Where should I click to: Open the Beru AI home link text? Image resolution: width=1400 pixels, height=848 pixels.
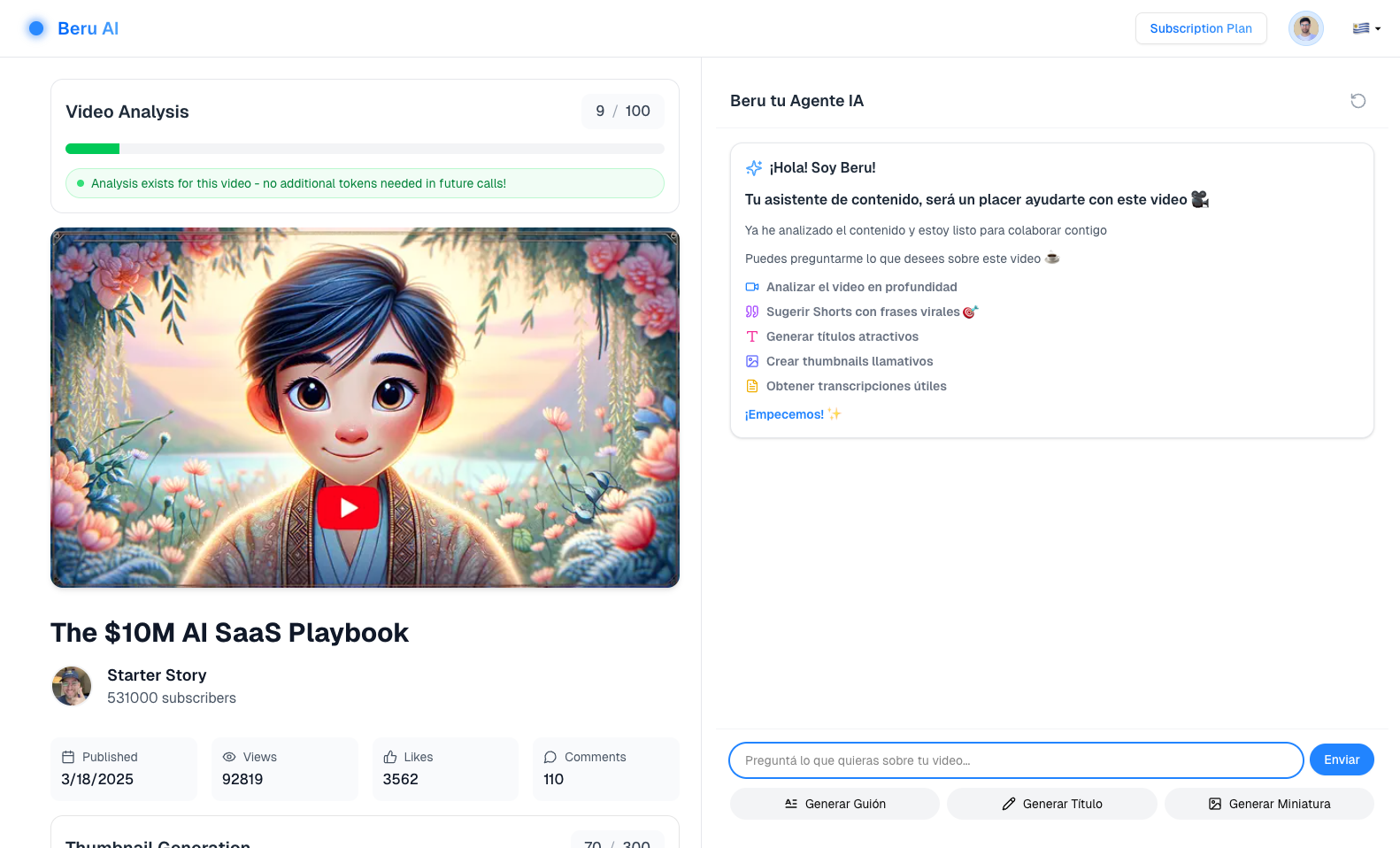(x=88, y=28)
